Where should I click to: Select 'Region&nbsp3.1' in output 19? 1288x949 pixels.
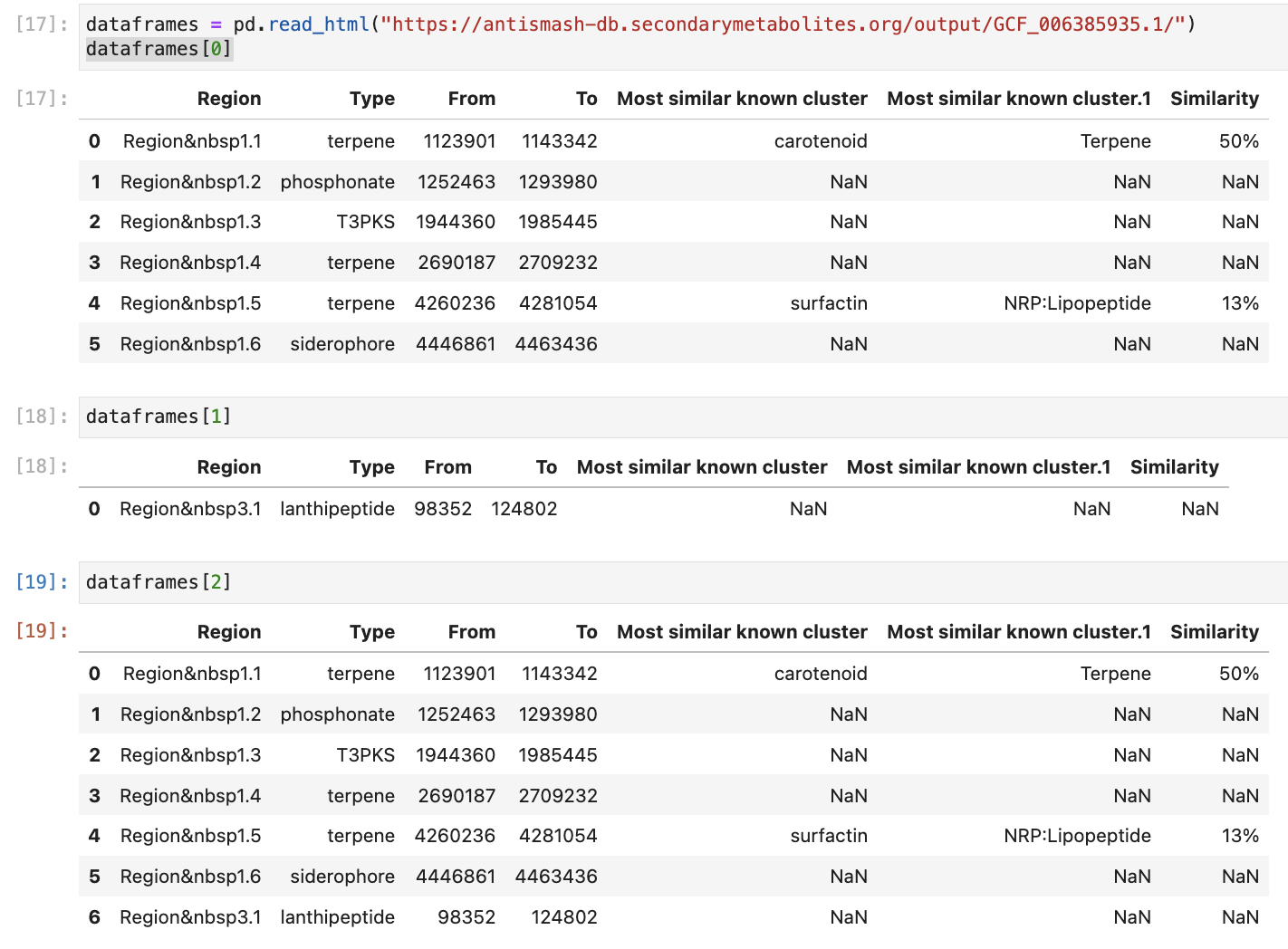(190, 917)
